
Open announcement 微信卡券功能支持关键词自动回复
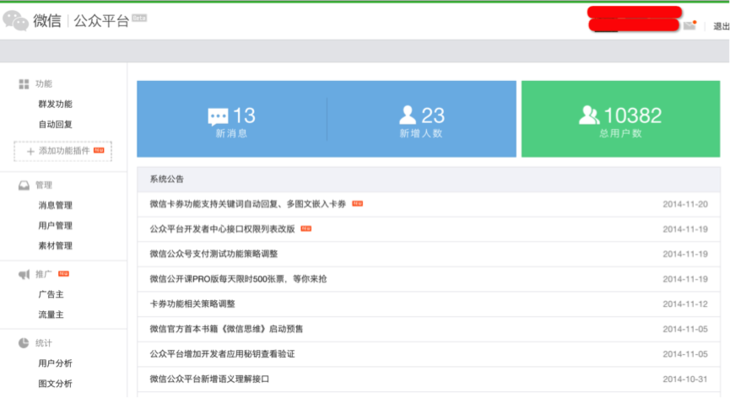pyautogui.click(x=248, y=204)
